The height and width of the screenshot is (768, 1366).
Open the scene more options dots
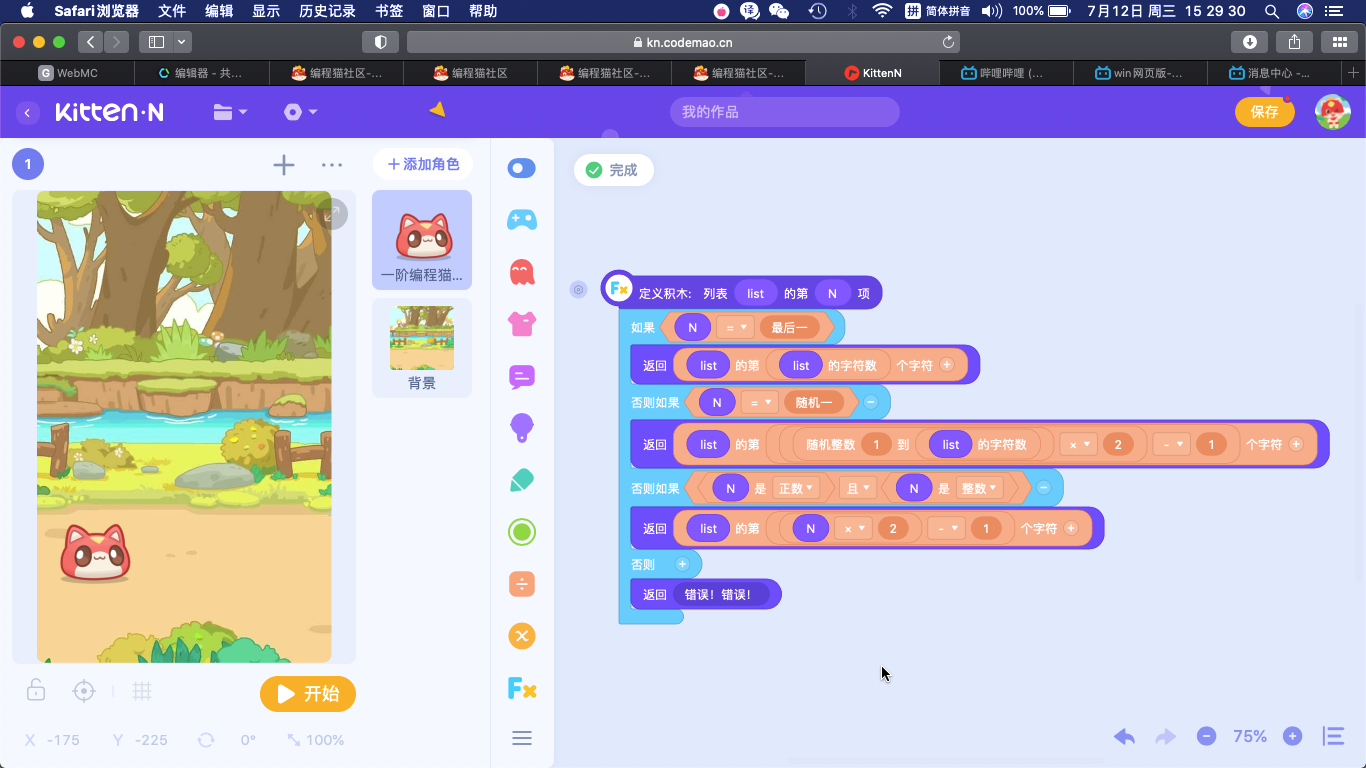pos(332,166)
